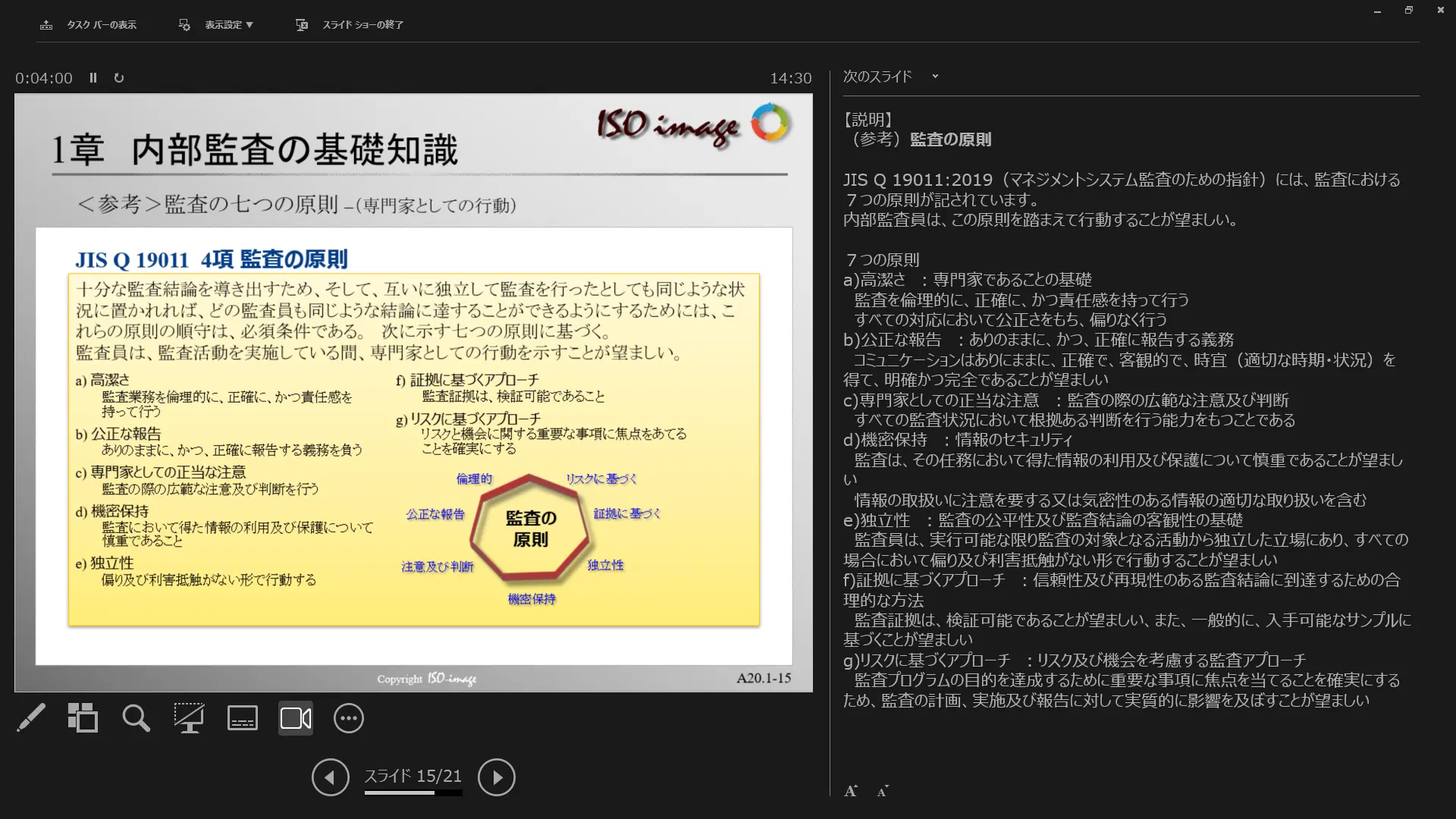Viewport: 1456px width, 819px height.
Task: Increase notes text size
Action: 851,791
